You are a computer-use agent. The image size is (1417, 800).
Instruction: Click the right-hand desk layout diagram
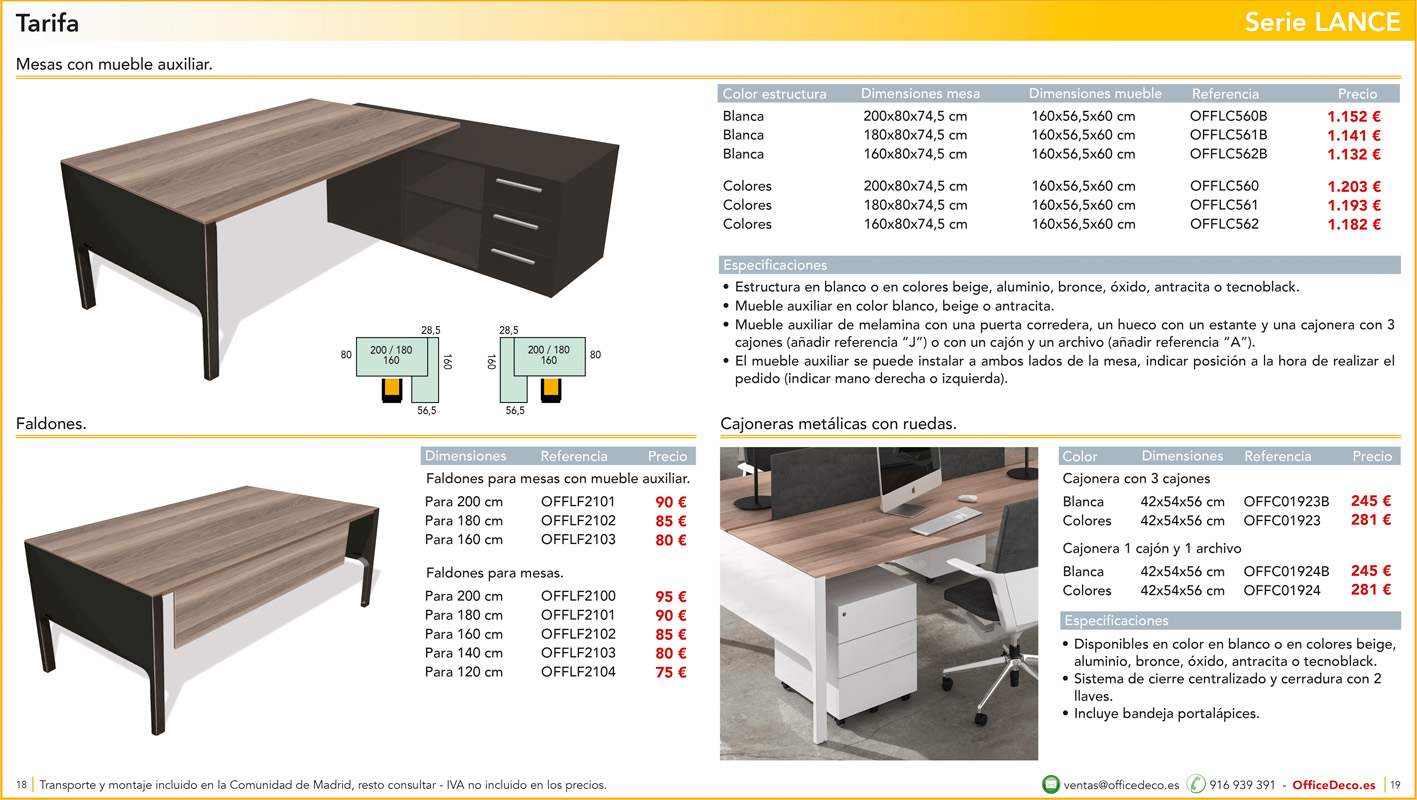coord(544,369)
